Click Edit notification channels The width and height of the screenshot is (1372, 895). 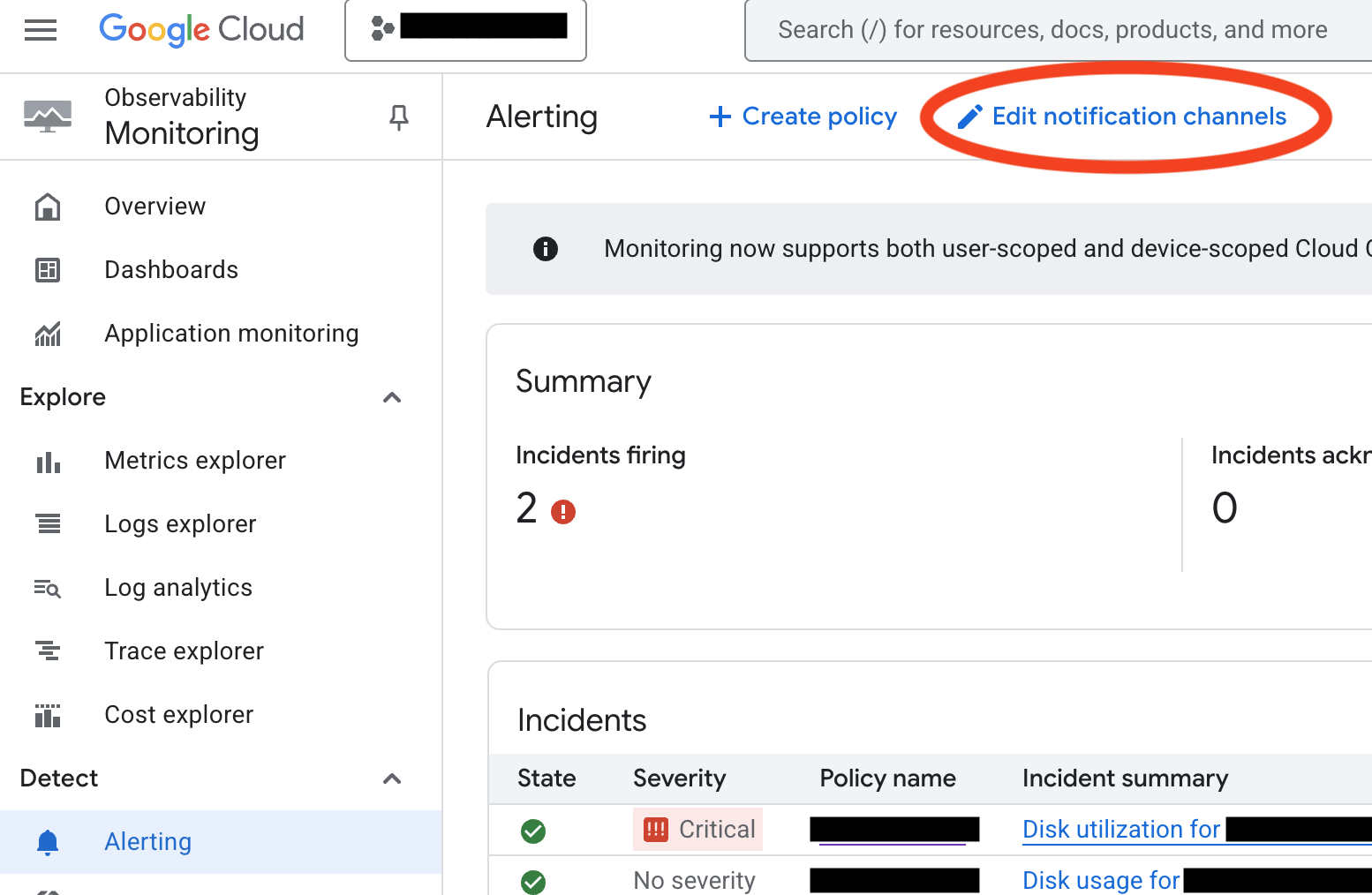pos(1122,117)
